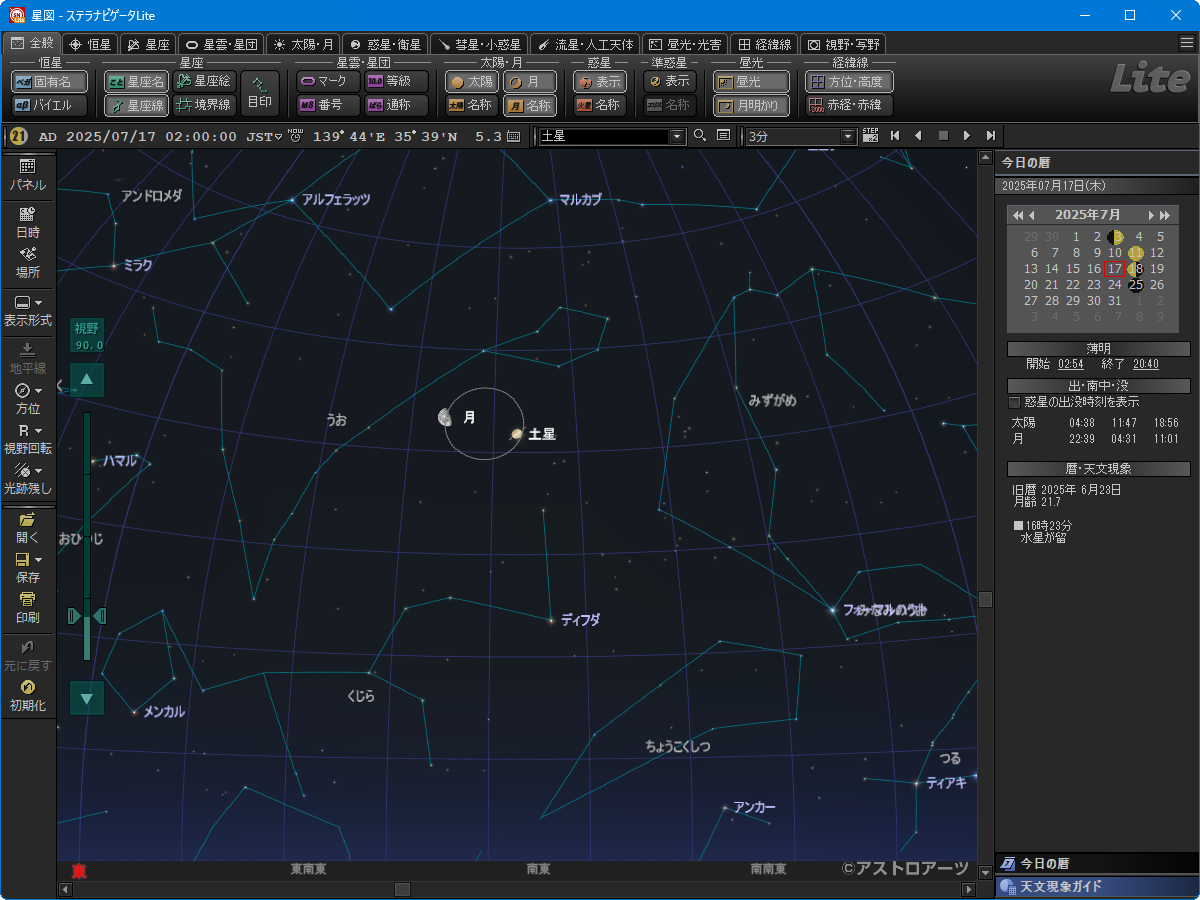Click twilight start time 02:54 link
The width and height of the screenshot is (1200, 900).
(1070, 364)
